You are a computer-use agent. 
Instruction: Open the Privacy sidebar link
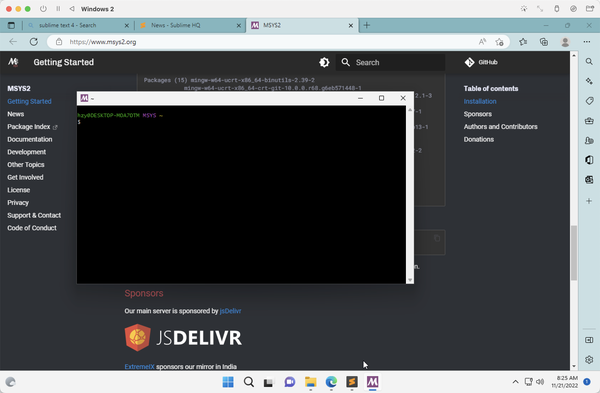tap(18, 202)
